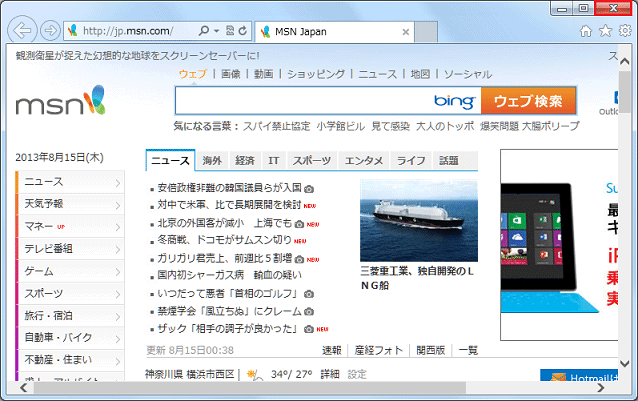The image size is (638, 401).
Task: Open the 産経フォト link
Action: click(378, 350)
